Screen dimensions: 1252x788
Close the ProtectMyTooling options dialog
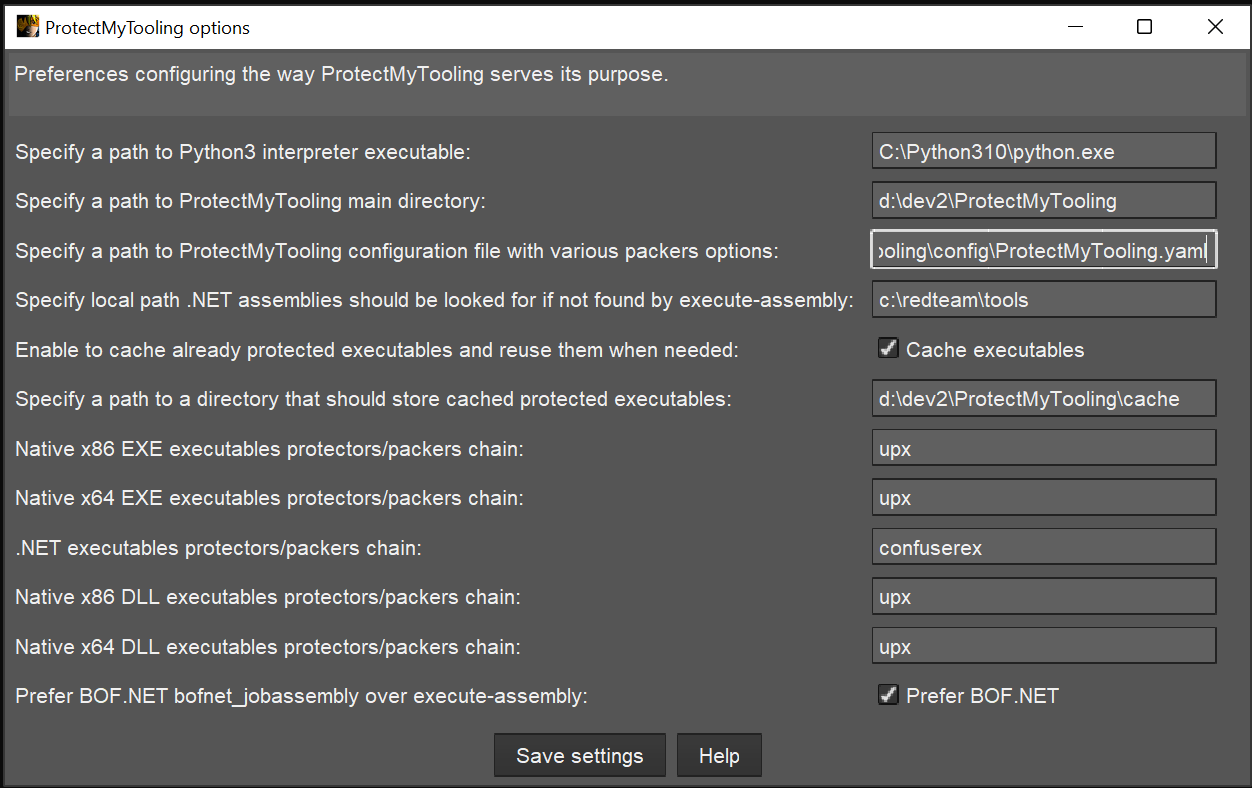pos(1215,27)
